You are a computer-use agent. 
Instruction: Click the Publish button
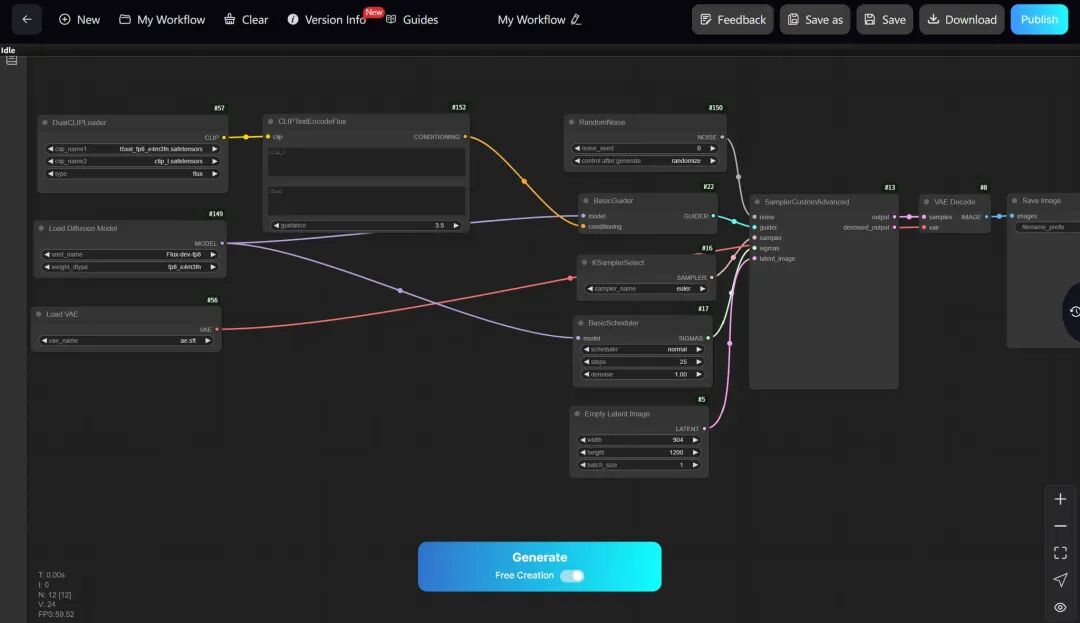(1039, 19)
